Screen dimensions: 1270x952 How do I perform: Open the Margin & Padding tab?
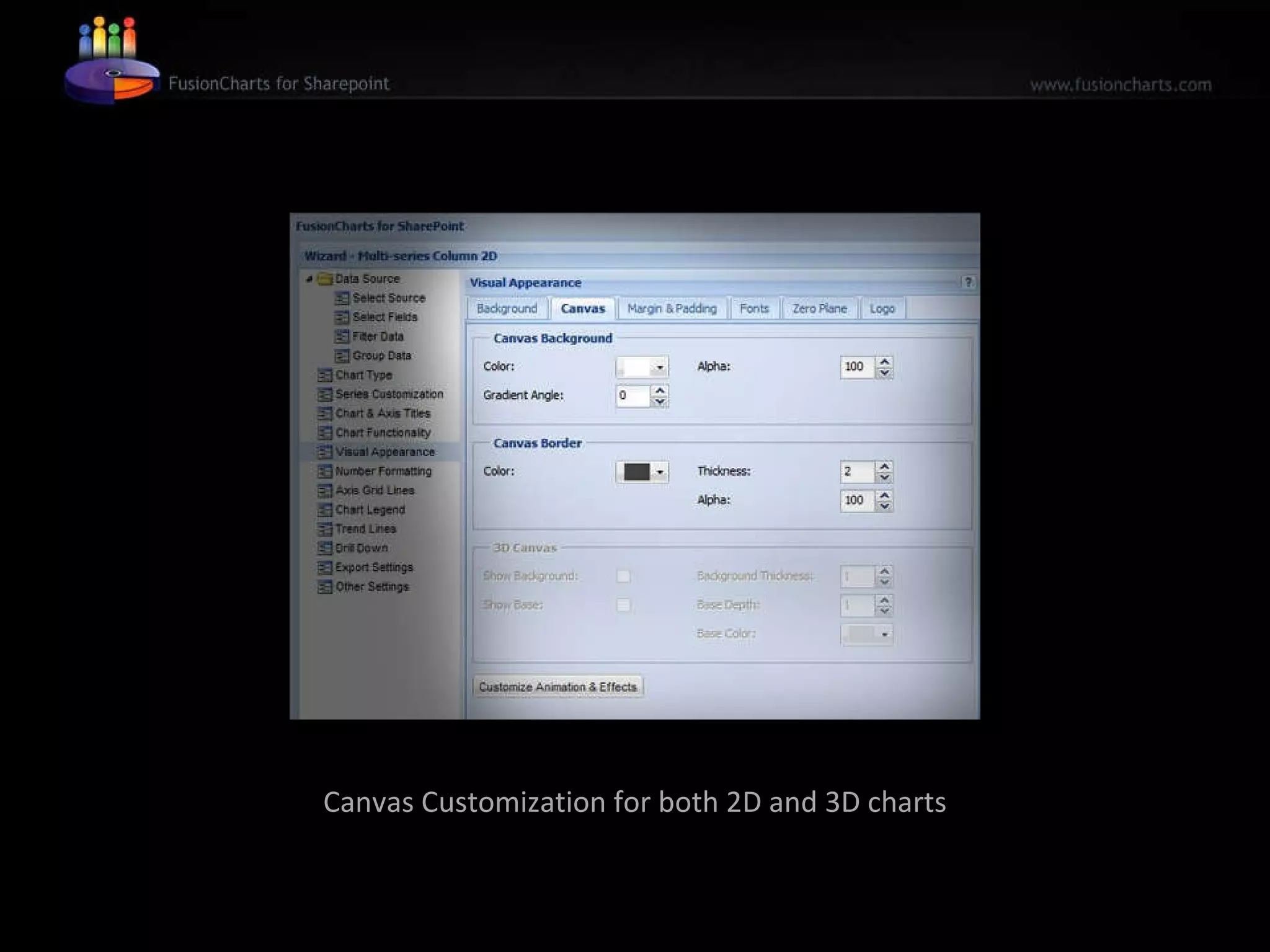pos(672,309)
